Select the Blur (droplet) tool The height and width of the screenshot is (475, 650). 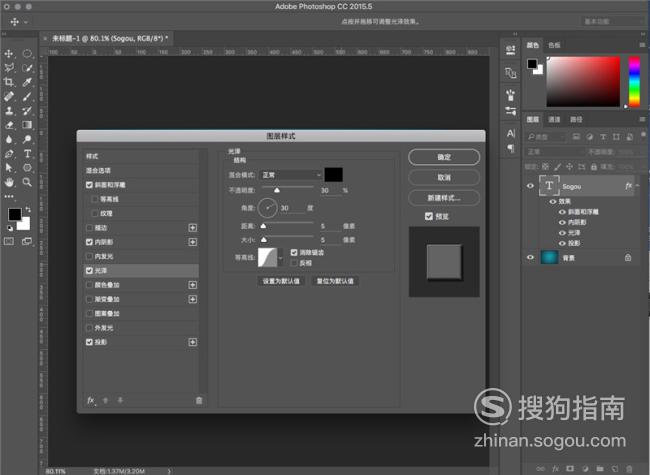(9, 139)
